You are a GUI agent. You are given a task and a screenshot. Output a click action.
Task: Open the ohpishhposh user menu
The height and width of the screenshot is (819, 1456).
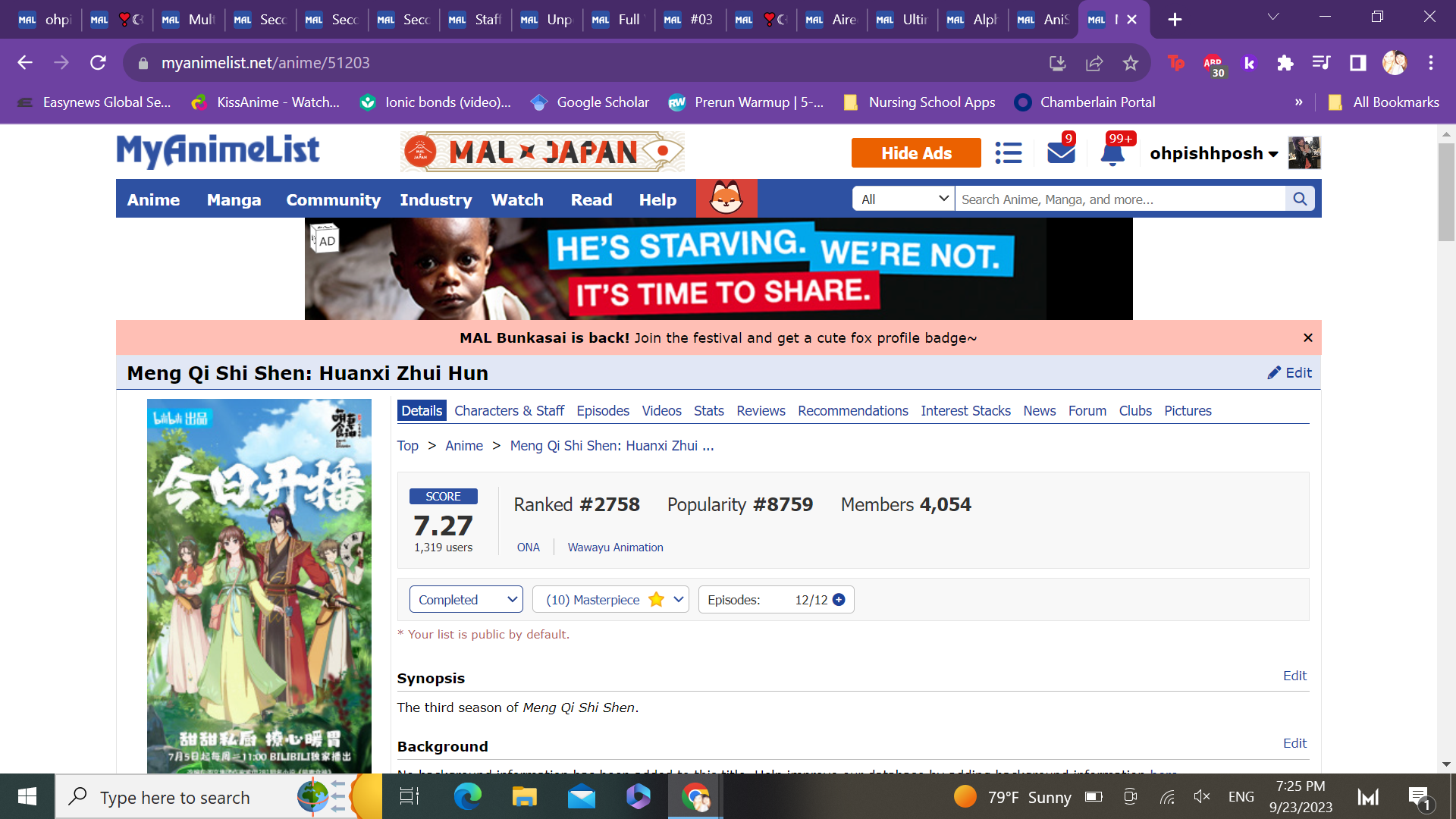[1213, 153]
